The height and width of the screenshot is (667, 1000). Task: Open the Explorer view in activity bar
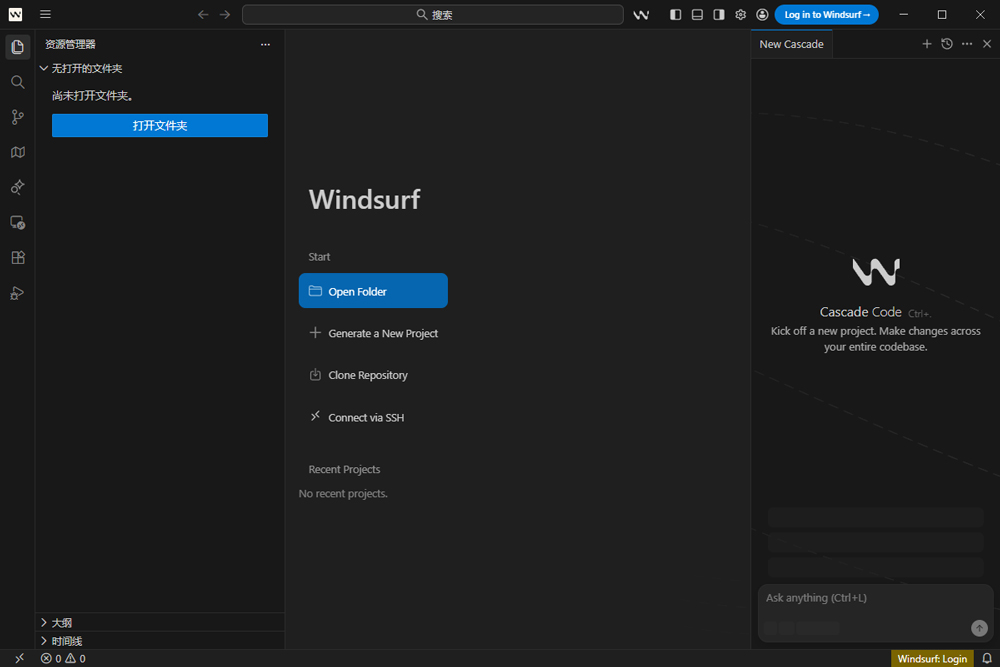point(17,47)
